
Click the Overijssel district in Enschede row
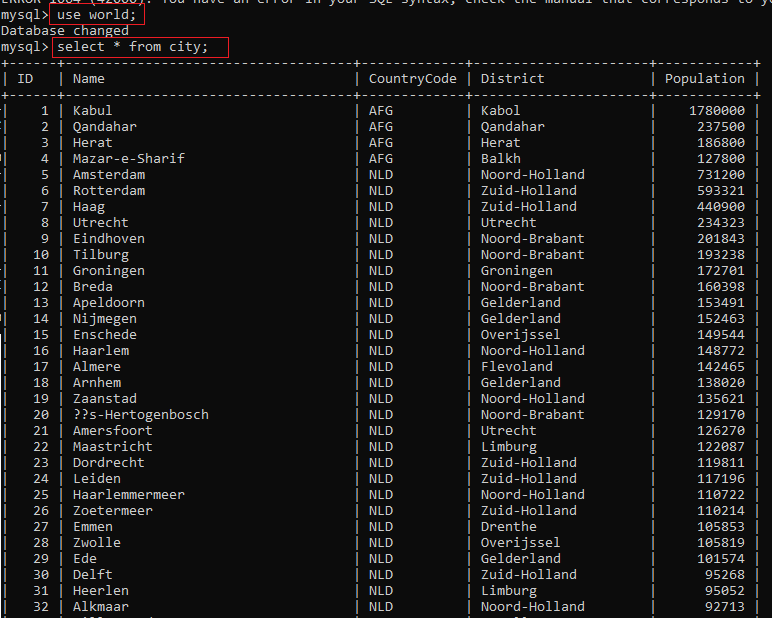click(x=520, y=335)
